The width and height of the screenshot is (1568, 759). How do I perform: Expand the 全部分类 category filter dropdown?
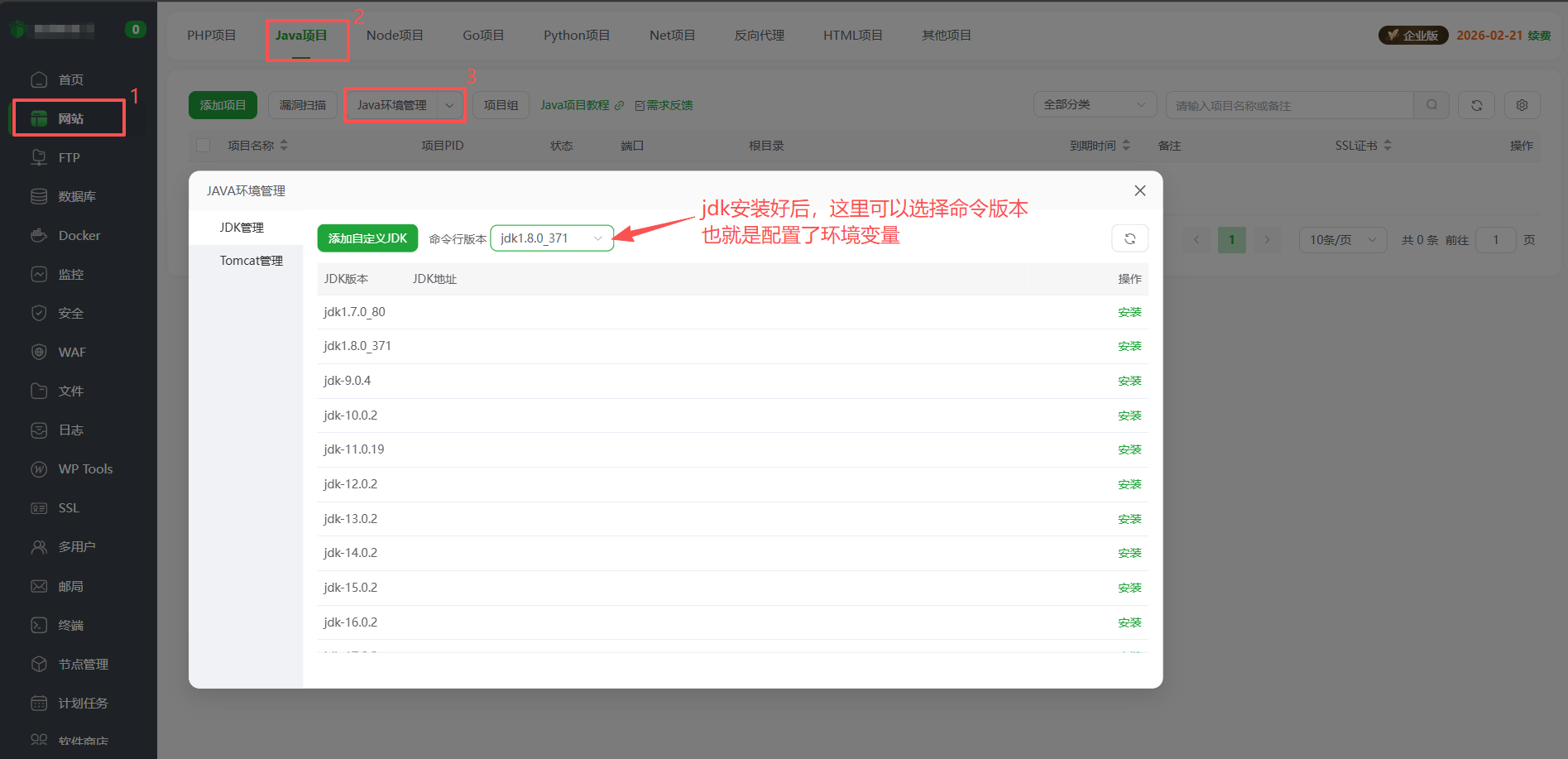1094,104
